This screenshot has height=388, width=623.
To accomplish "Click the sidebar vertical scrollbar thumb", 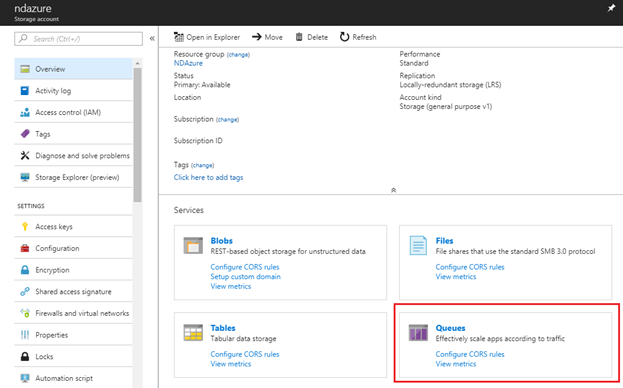I will [x=137, y=134].
